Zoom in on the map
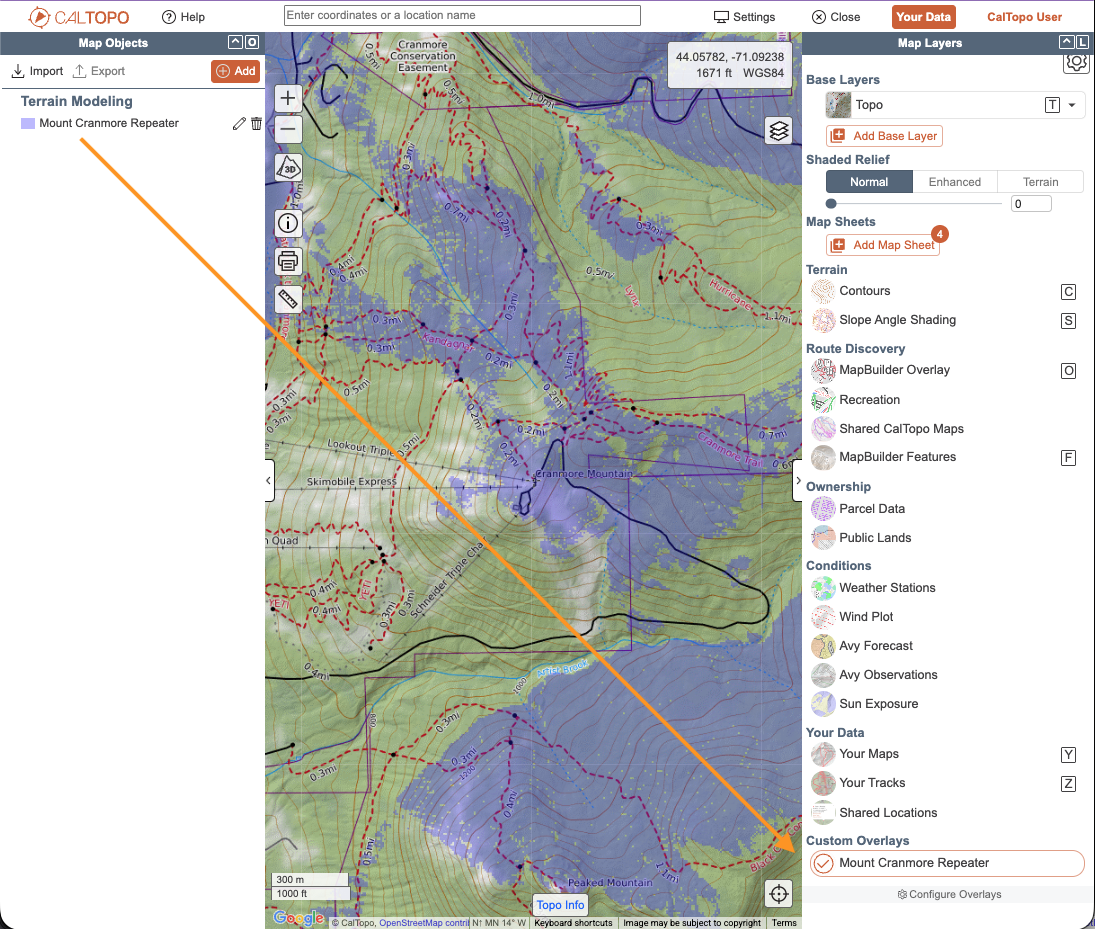Image resolution: width=1095 pixels, height=929 pixels. [x=288, y=98]
